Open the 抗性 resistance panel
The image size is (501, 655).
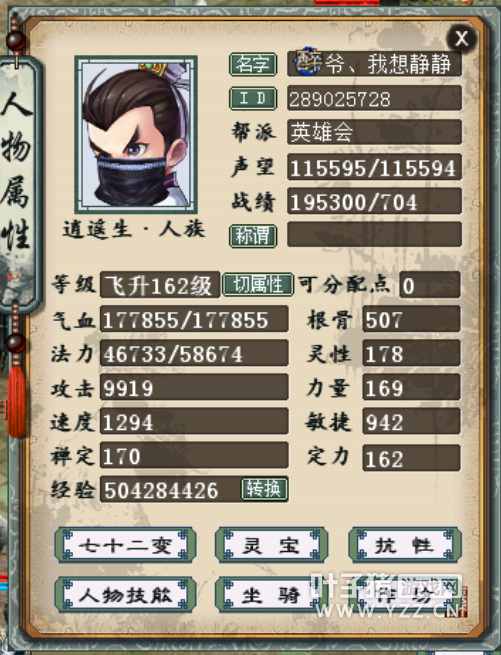tap(405, 545)
